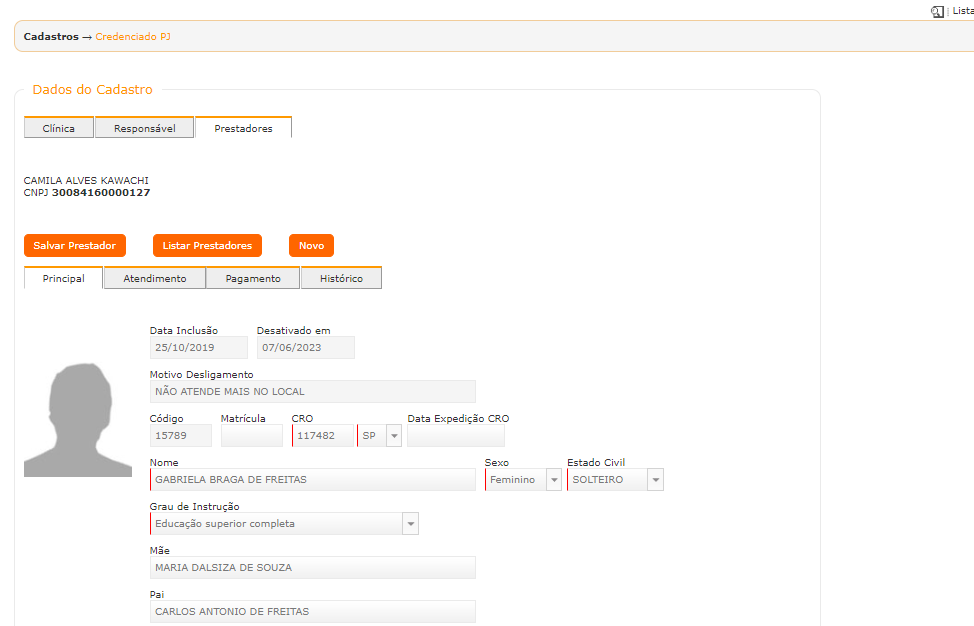Image resolution: width=974 pixels, height=626 pixels.
Task: Open the Clínica tab
Action: pyautogui.click(x=59, y=128)
